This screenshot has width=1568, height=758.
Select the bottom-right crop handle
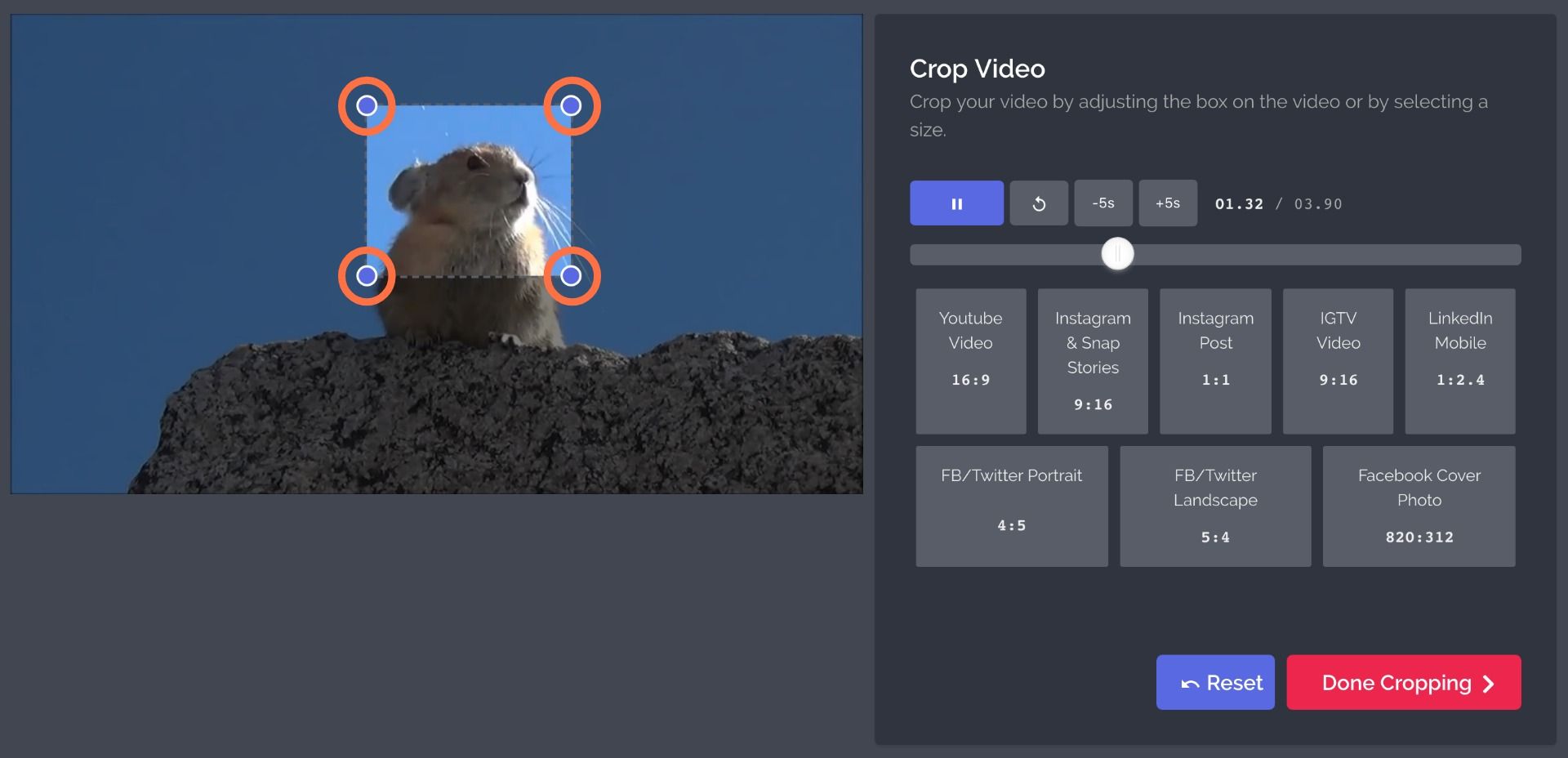[571, 276]
